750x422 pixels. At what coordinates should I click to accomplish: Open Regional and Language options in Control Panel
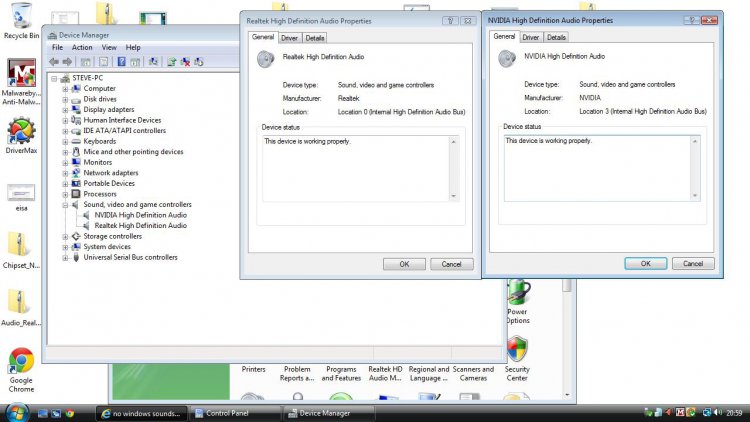[x=429, y=374]
